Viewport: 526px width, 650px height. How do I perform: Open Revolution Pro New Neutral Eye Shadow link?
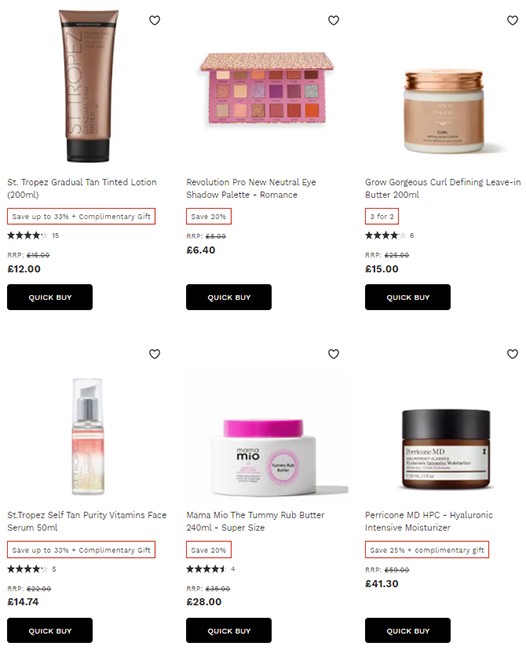pos(251,188)
